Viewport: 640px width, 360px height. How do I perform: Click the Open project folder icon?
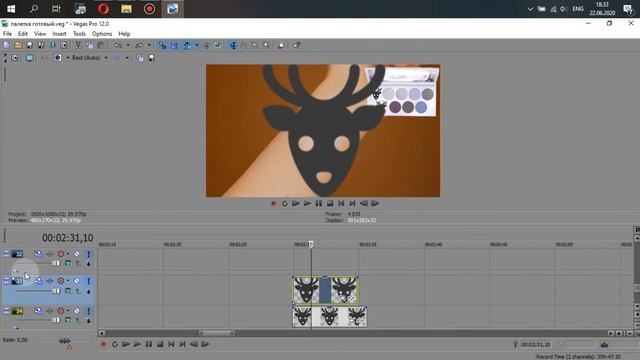click(x=18, y=45)
